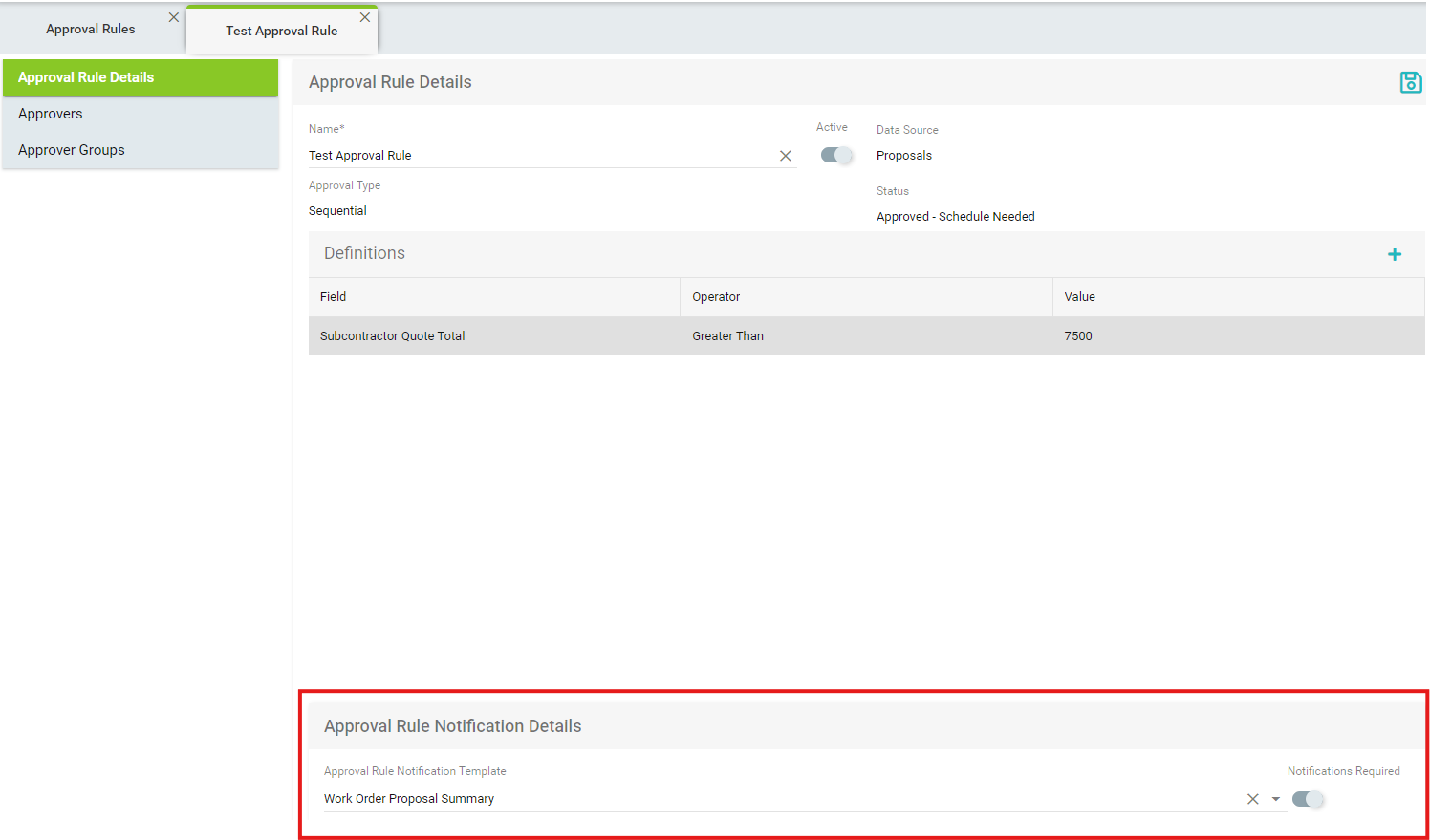
Task: Toggle the Notifications Required switch
Action: pyautogui.click(x=1308, y=799)
